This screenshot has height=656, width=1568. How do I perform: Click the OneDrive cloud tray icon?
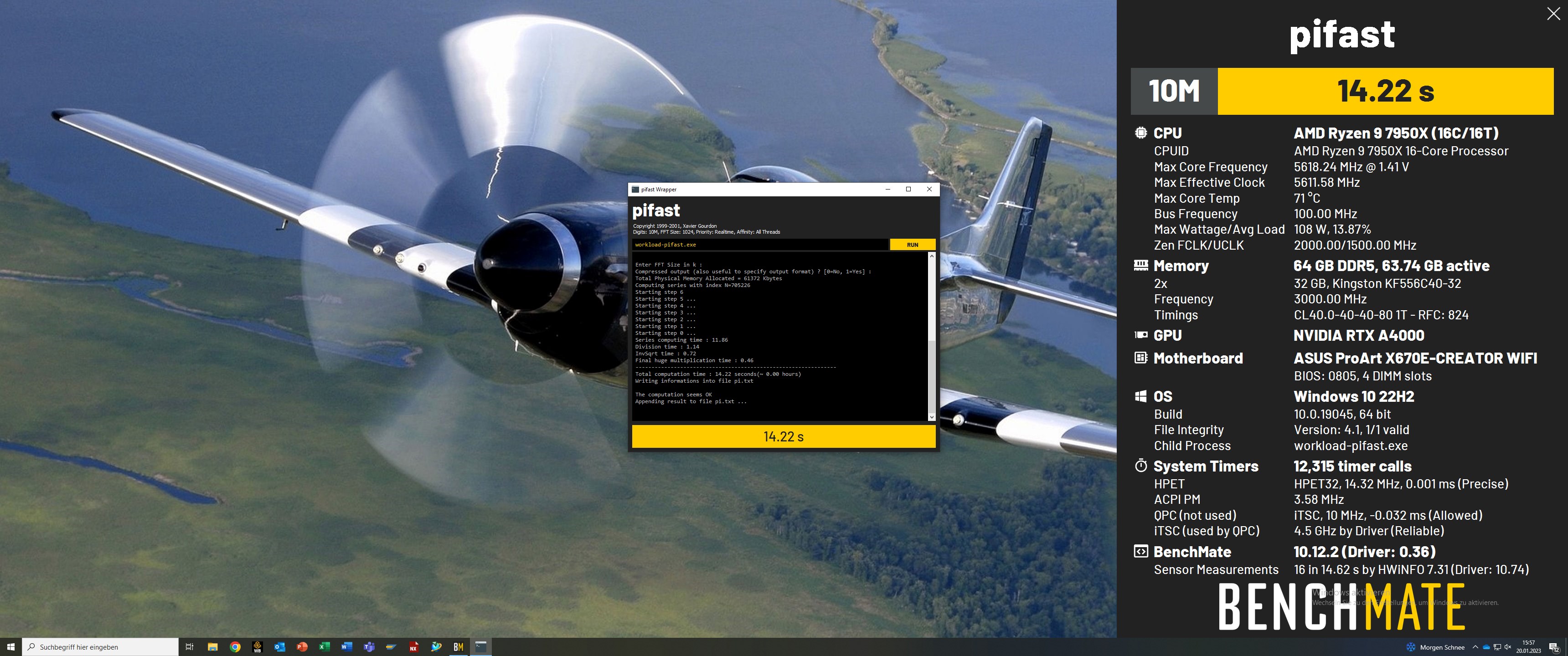pos(1486,647)
